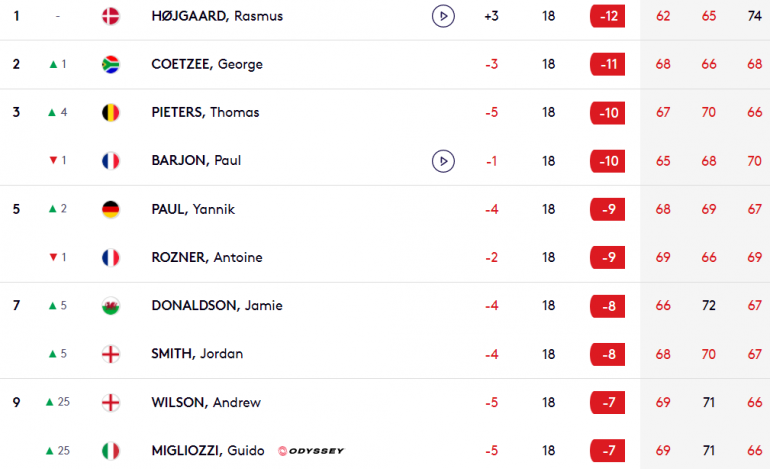Screen dimensions: 770x469
Task: Select SMITH, Jordan player name
Action: click(x=197, y=354)
